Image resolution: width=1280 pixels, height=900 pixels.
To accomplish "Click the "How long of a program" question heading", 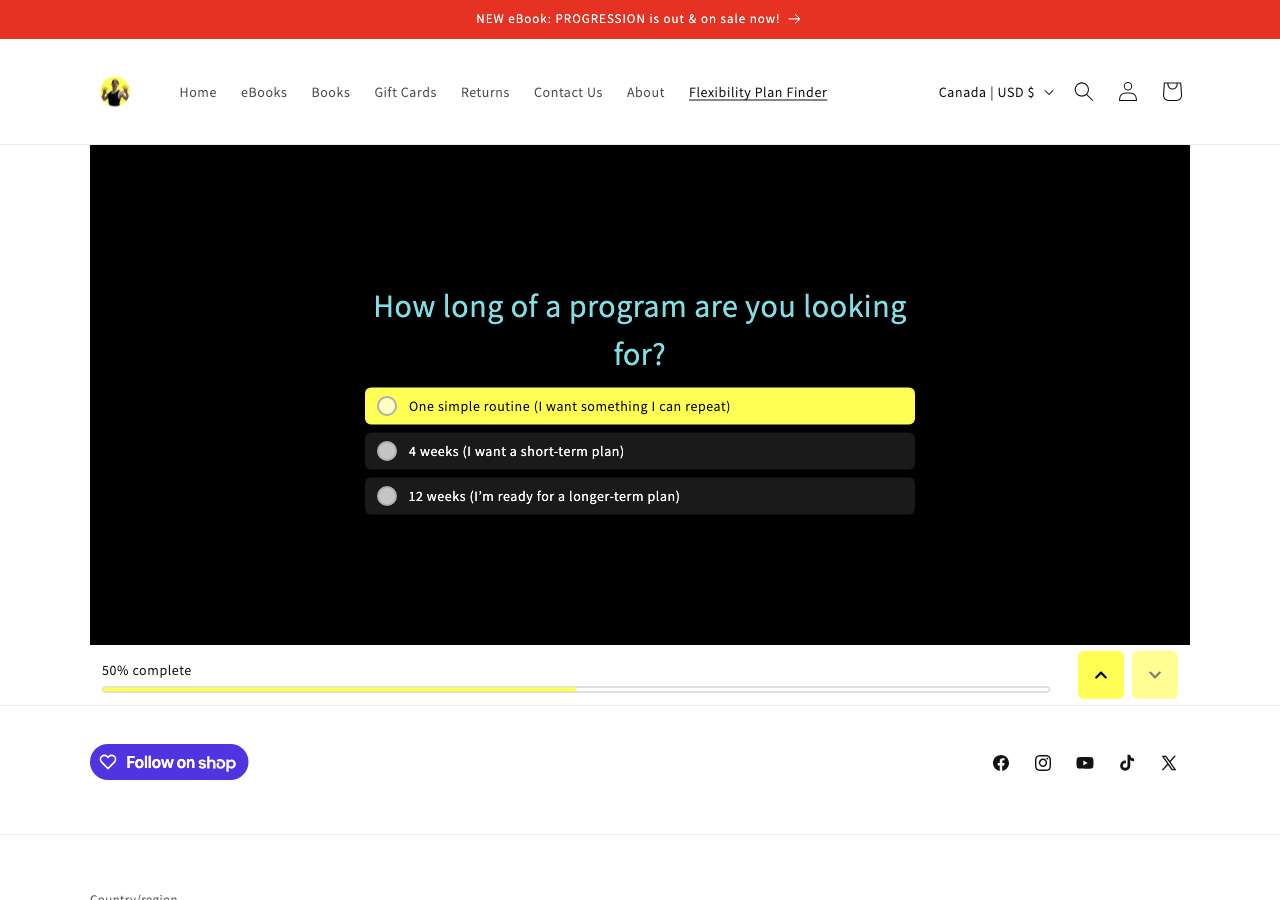I will (640, 329).
